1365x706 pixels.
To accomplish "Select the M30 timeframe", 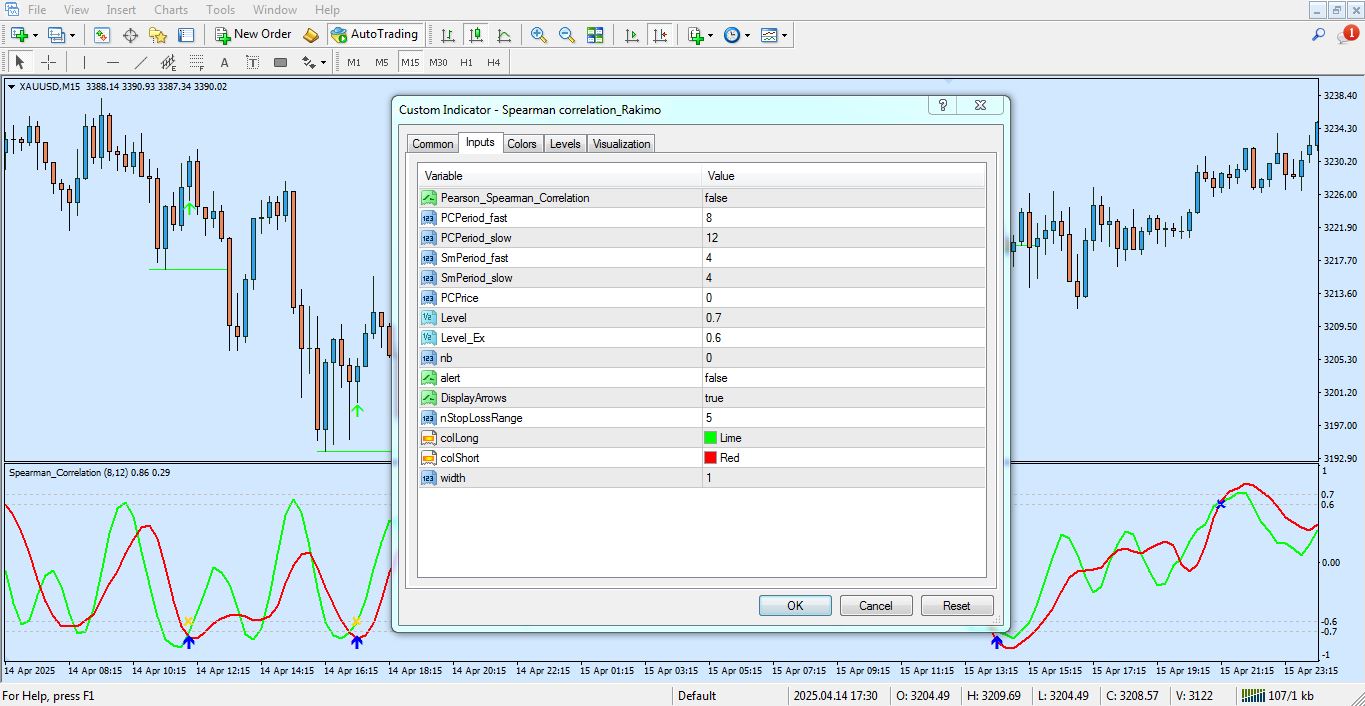I will [437, 61].
